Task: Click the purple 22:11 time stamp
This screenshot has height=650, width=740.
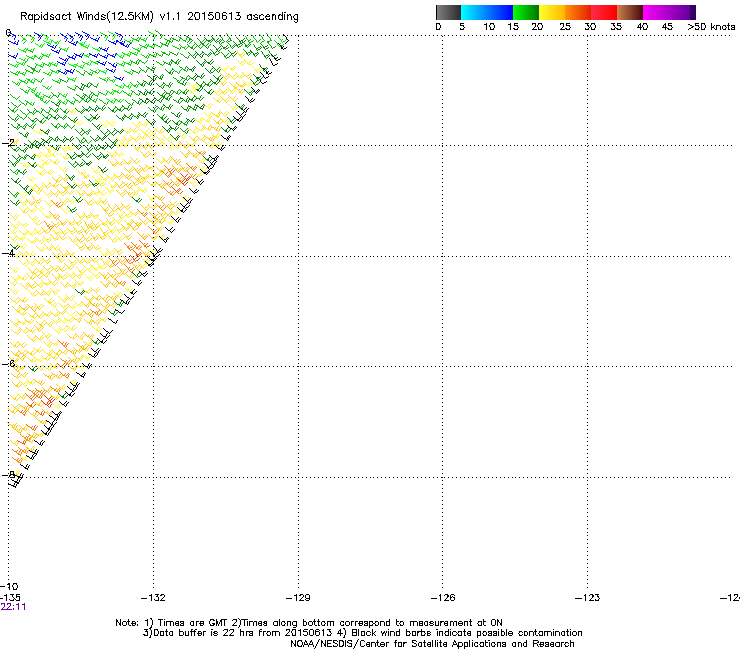Action: (x=13, y=607)
